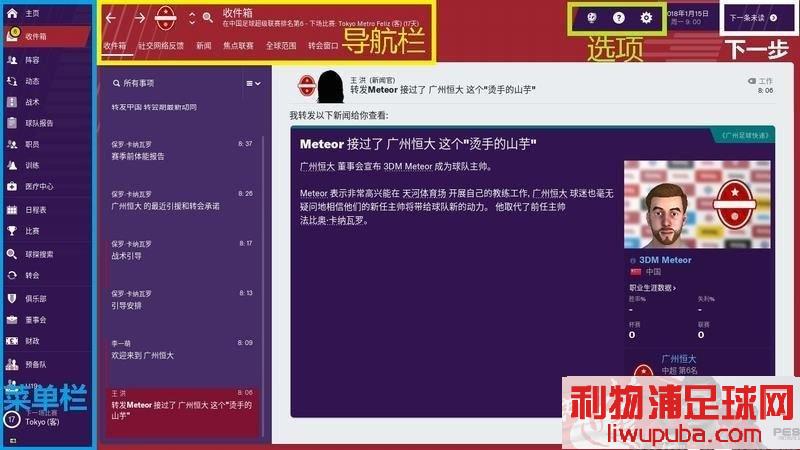800x450 pixels.
Task: Open the 战术 tactics icon
Action: [x=12, y=102]
